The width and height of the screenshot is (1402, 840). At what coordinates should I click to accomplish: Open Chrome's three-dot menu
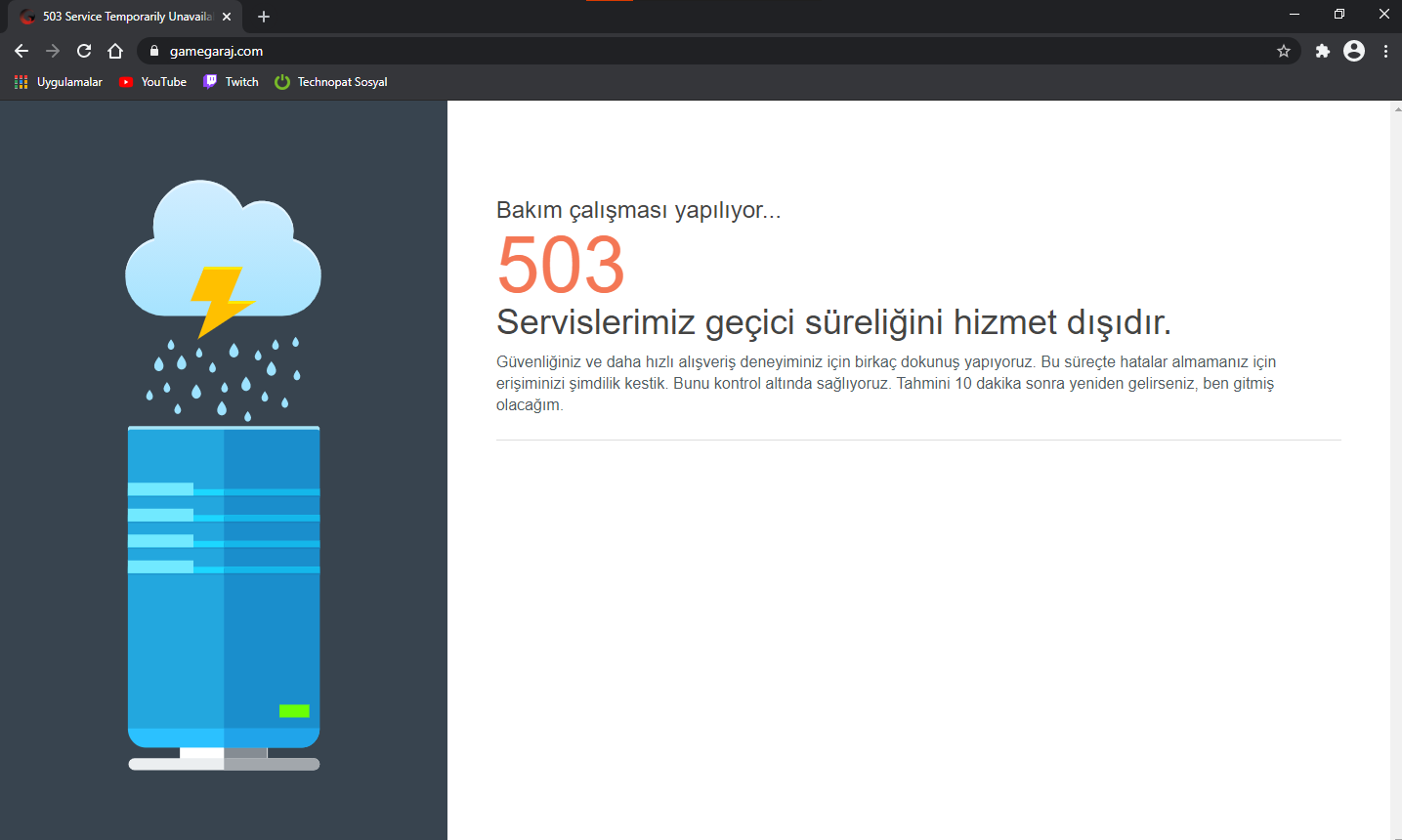[1385, 51]
